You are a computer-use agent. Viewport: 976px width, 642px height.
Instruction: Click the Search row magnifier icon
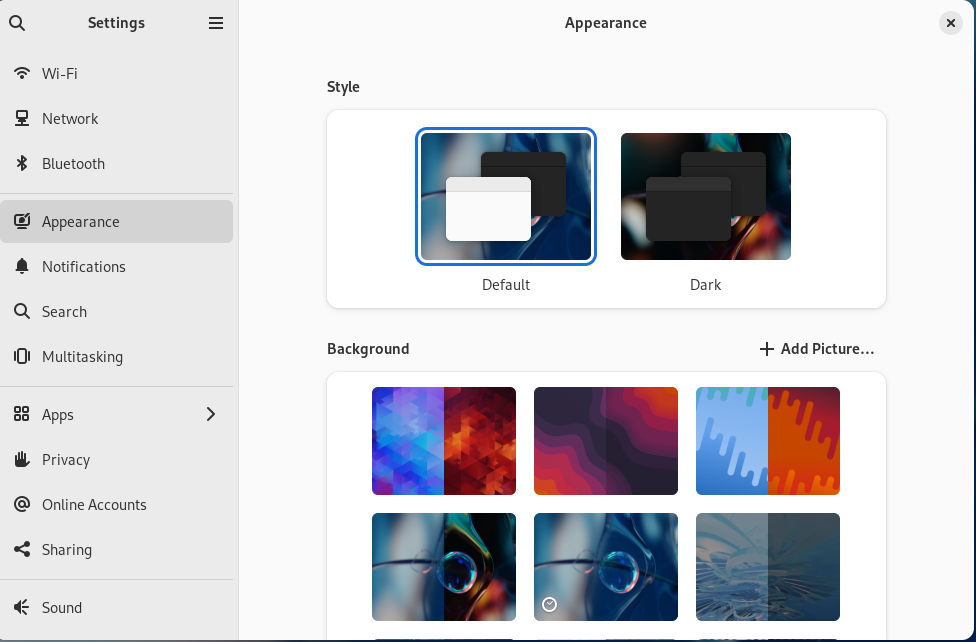[22, 311]
